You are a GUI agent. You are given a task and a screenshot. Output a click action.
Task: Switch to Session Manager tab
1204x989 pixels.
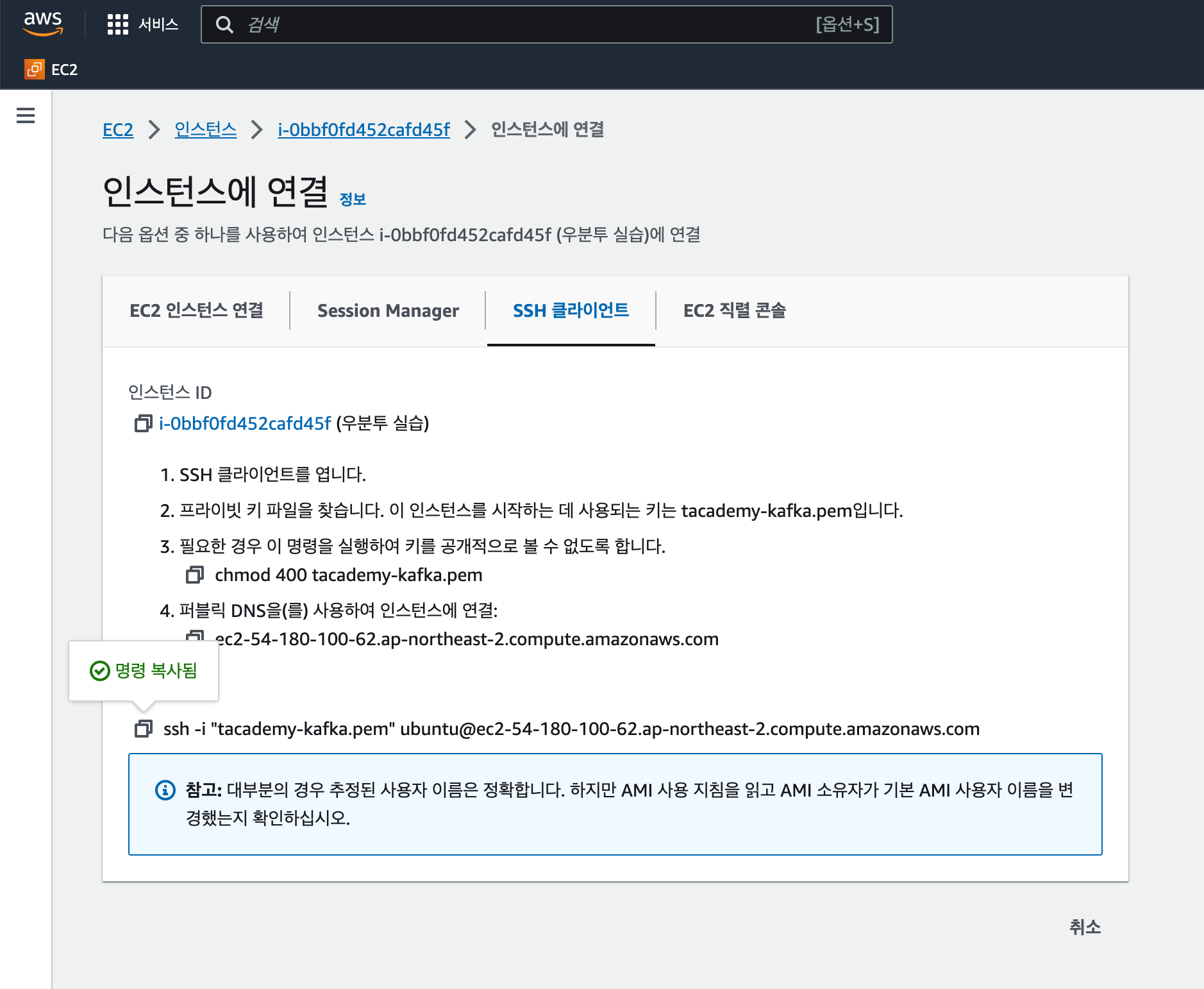(x=388, y=310)
